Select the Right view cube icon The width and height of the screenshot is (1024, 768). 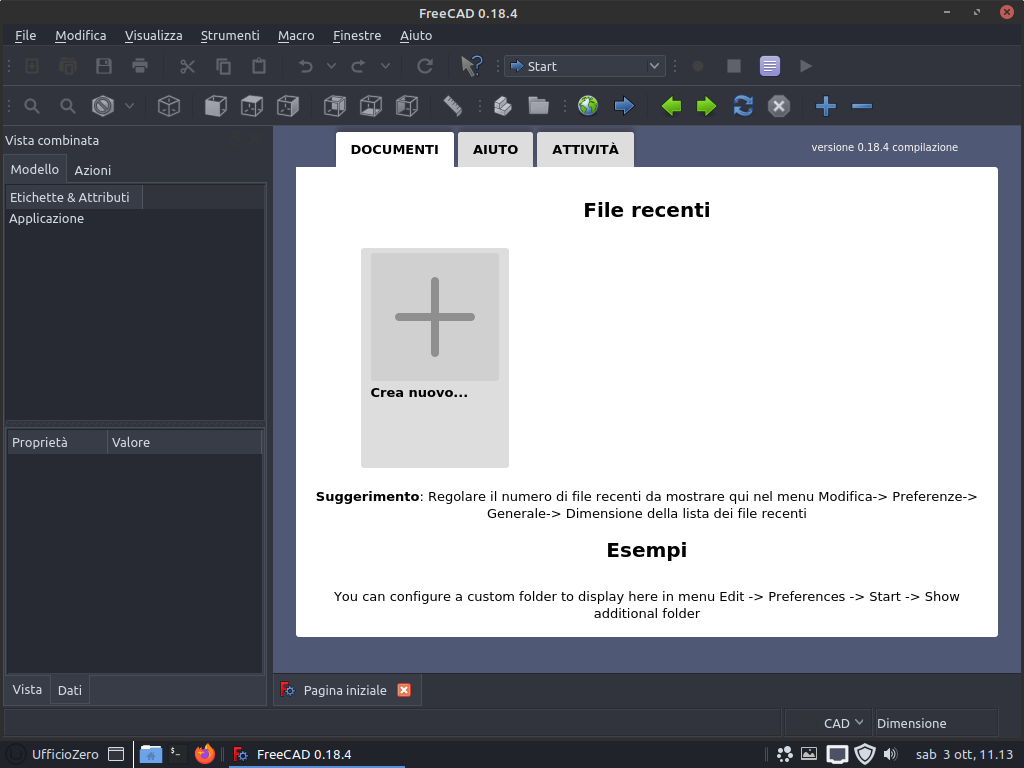[288, 106]
